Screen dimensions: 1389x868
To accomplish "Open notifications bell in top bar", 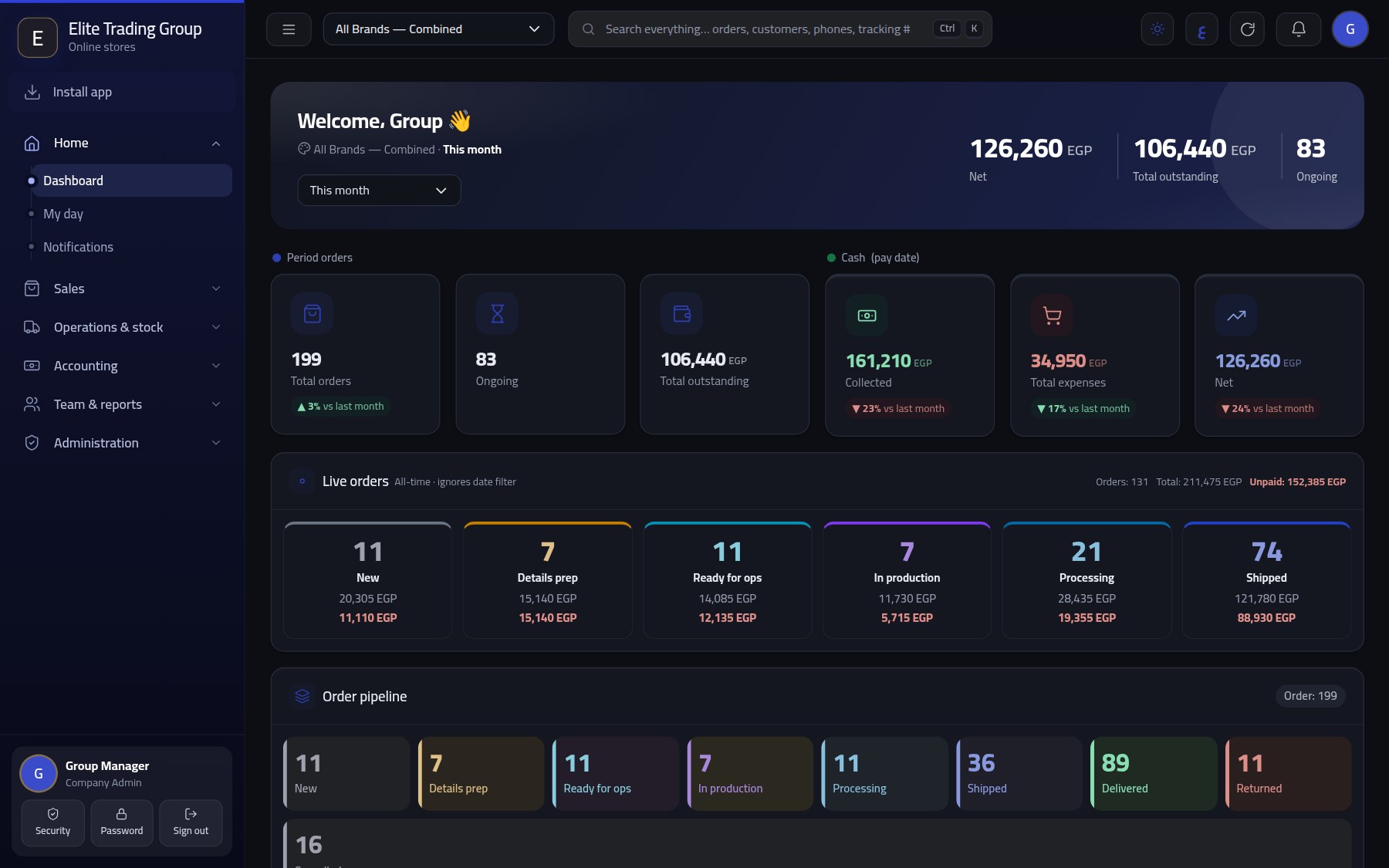I will (1299, 29).
